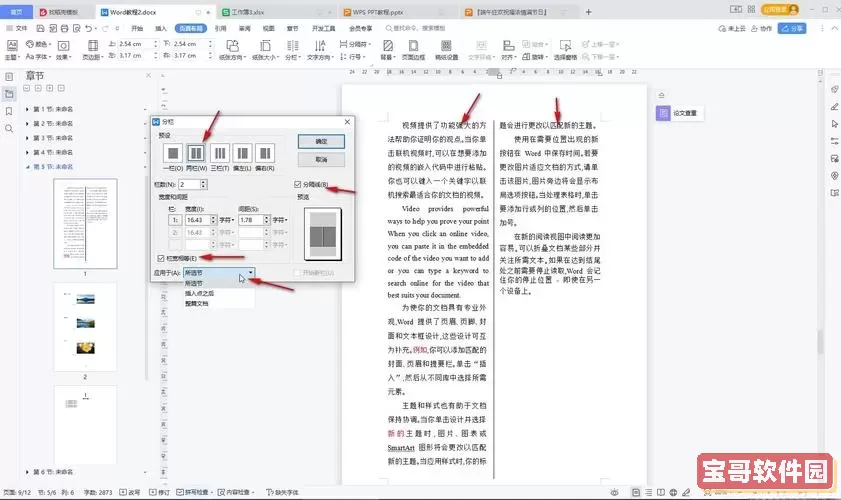Select page 2 thumbnail with pictures
This screenshot has height=500, width=841.
coord(85,327)
